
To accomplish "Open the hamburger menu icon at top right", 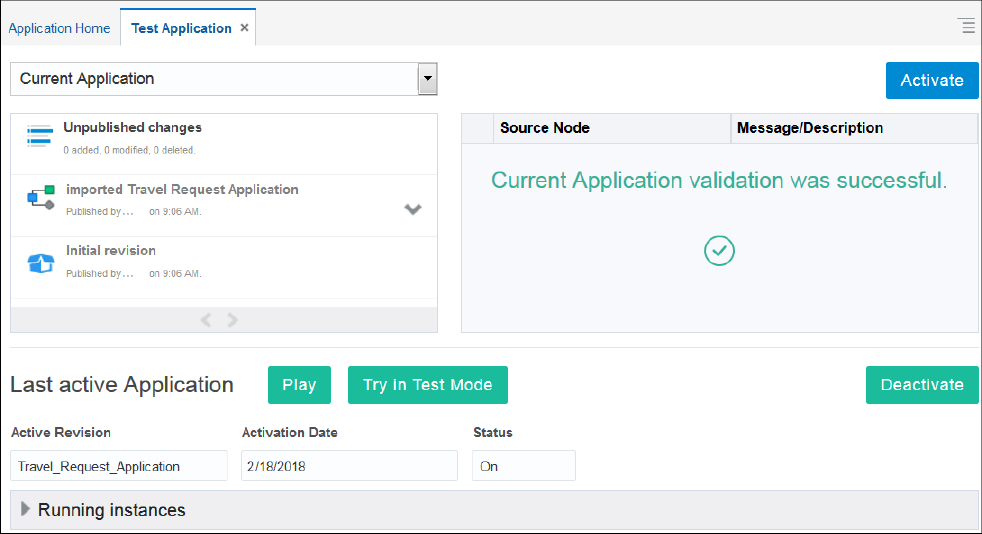I will click(x=966, y=26).
